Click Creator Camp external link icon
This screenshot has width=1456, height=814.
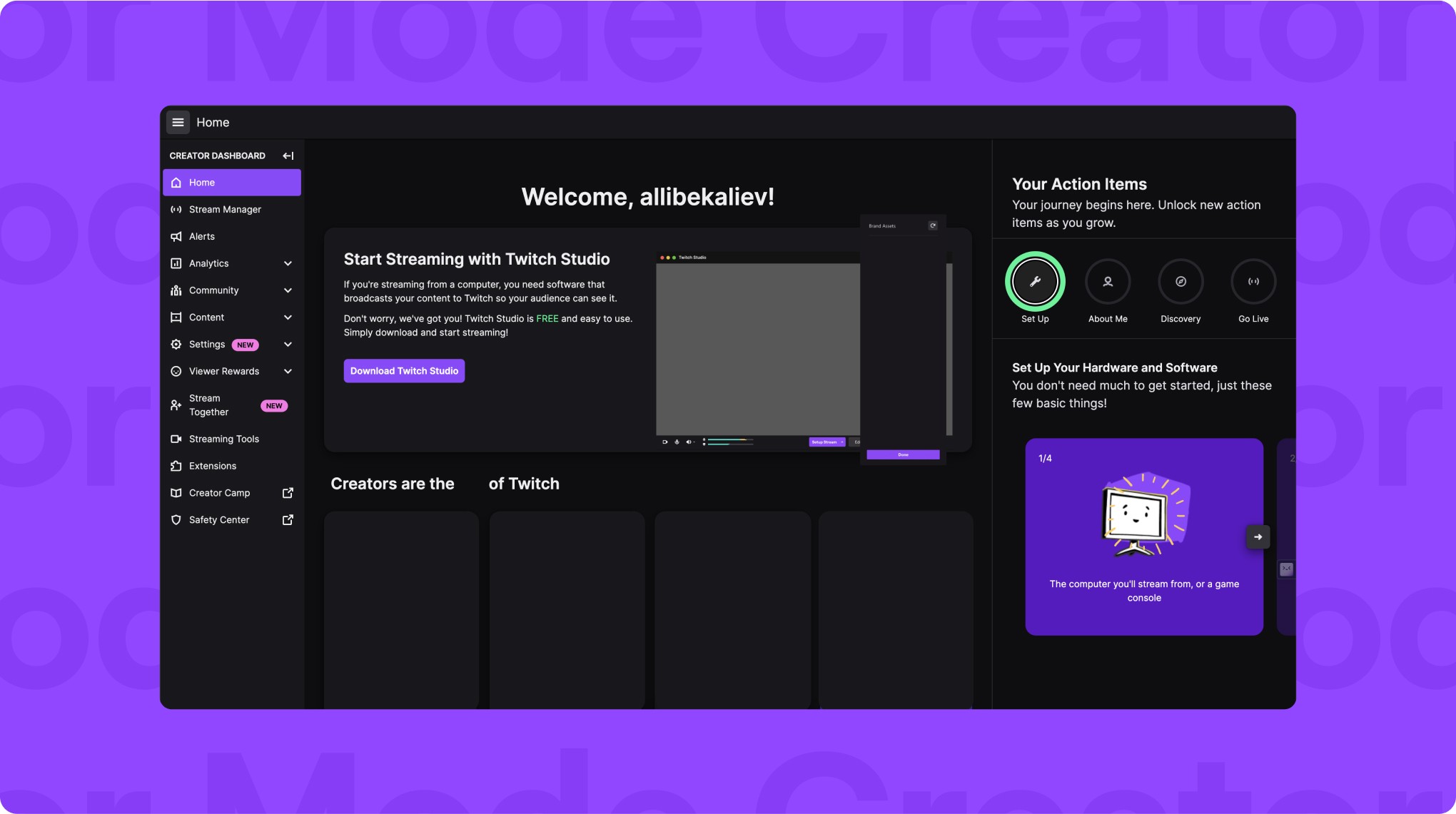[x=288, y=493]
